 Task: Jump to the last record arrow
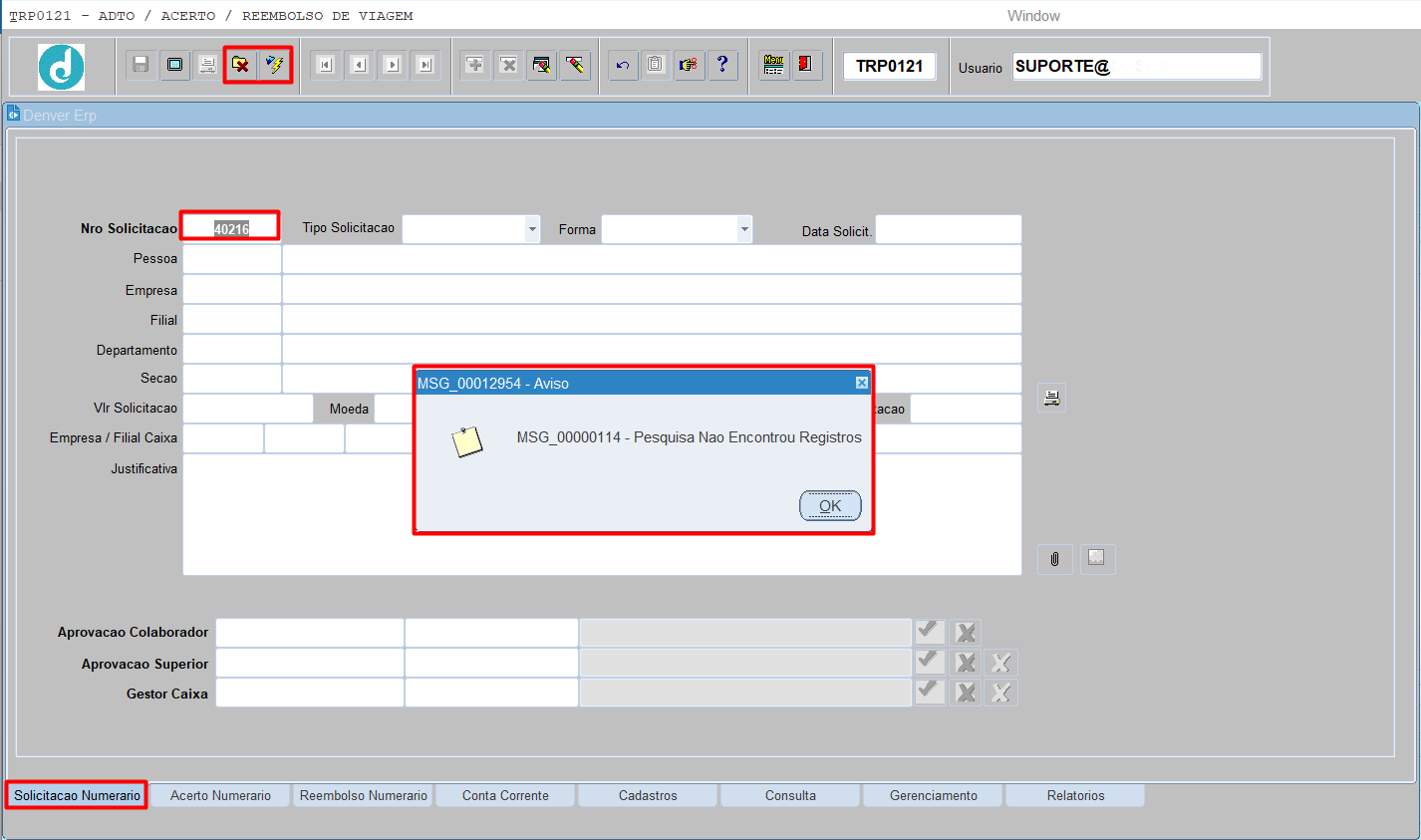point(426,65)
